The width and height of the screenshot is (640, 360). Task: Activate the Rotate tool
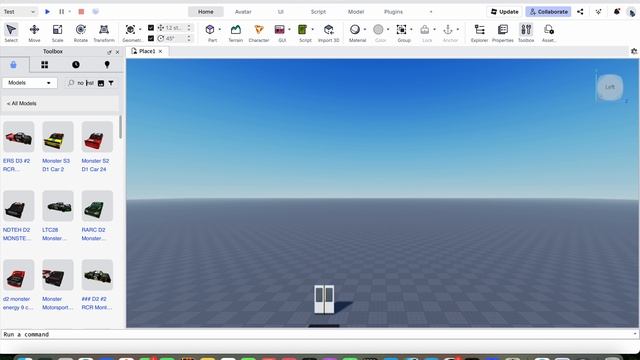81,33
